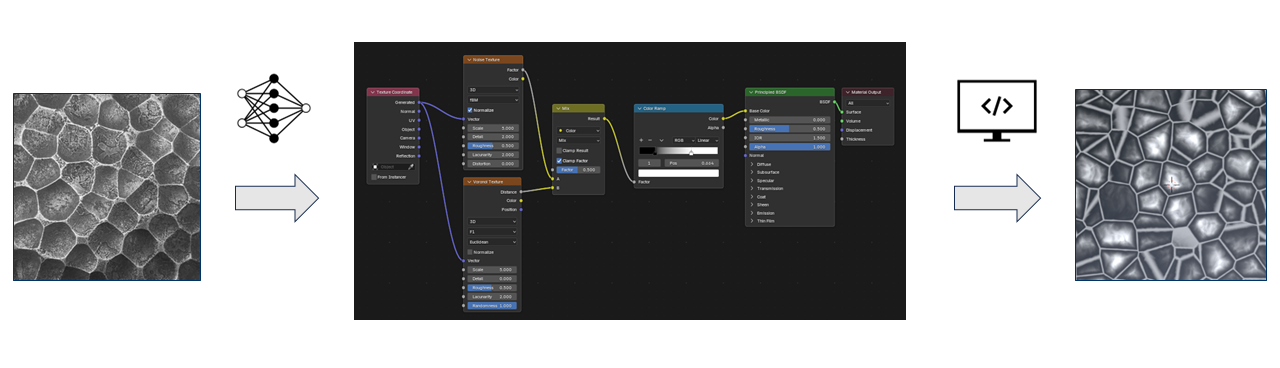Screen dimensions: 1280x368
Task: Click the Principled BSDF Normal input socket
Action: [746, 155]
